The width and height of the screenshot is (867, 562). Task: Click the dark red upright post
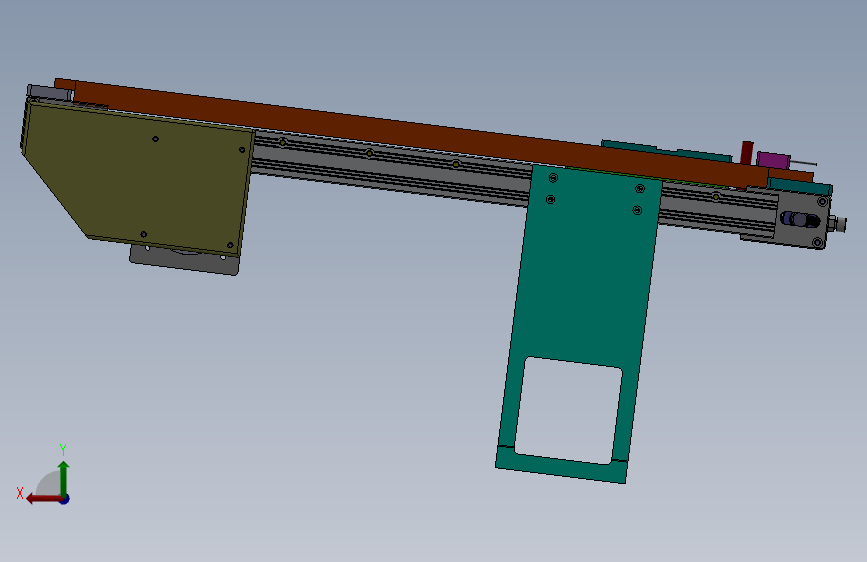pyautogui.click(x=747, y=153)
